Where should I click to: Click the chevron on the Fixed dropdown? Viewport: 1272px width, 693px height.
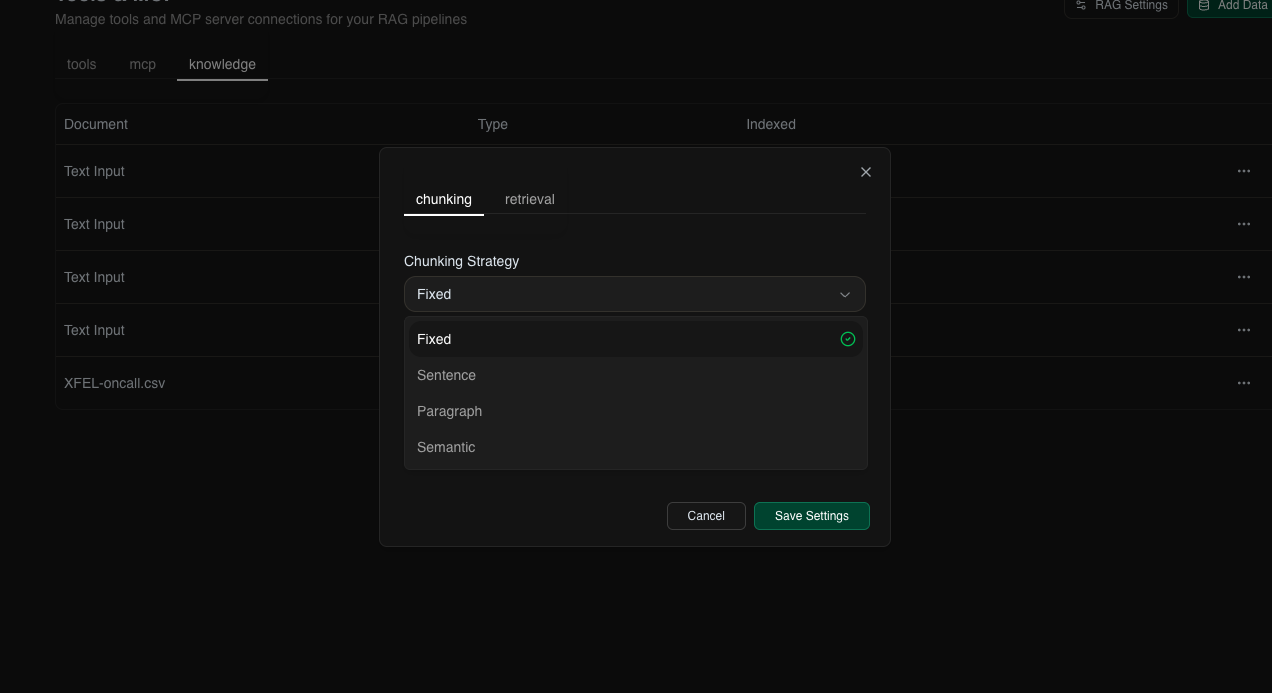tap(845, 294)
